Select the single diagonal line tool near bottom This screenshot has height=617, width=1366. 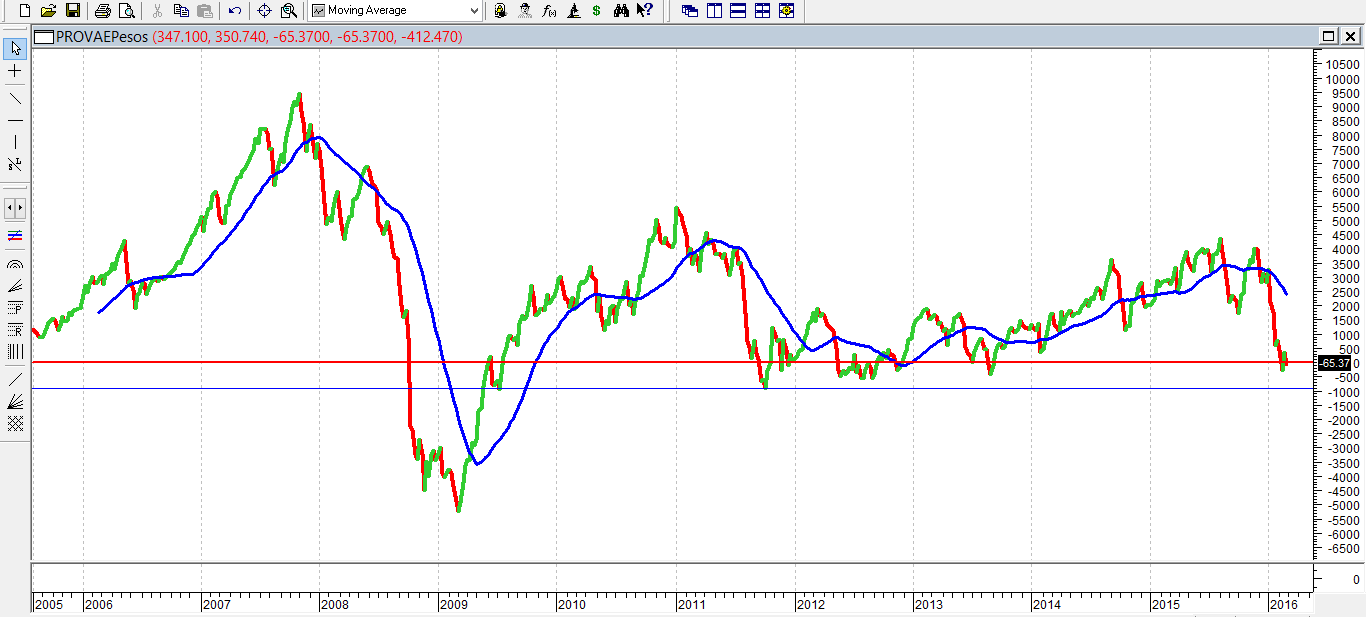click(x=15, y=379)
